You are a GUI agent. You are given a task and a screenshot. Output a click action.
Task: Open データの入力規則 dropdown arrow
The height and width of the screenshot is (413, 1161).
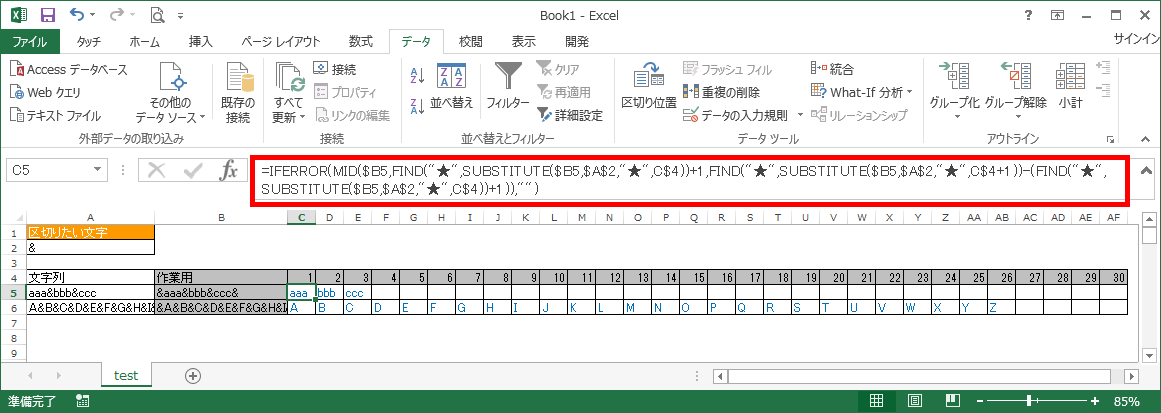[x=800, y=115]
